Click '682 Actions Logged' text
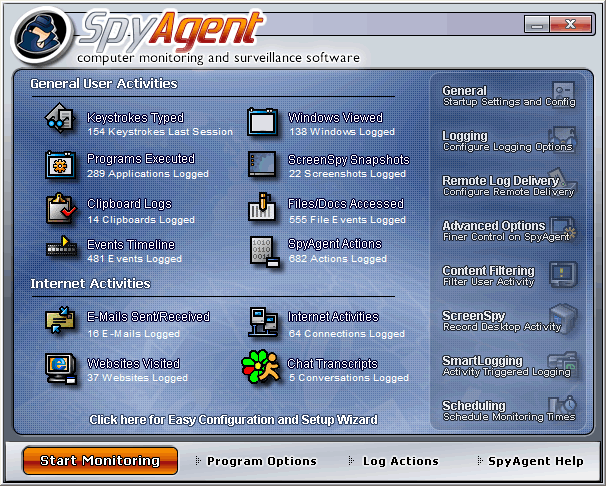606x486 pixels. (338, 259)
